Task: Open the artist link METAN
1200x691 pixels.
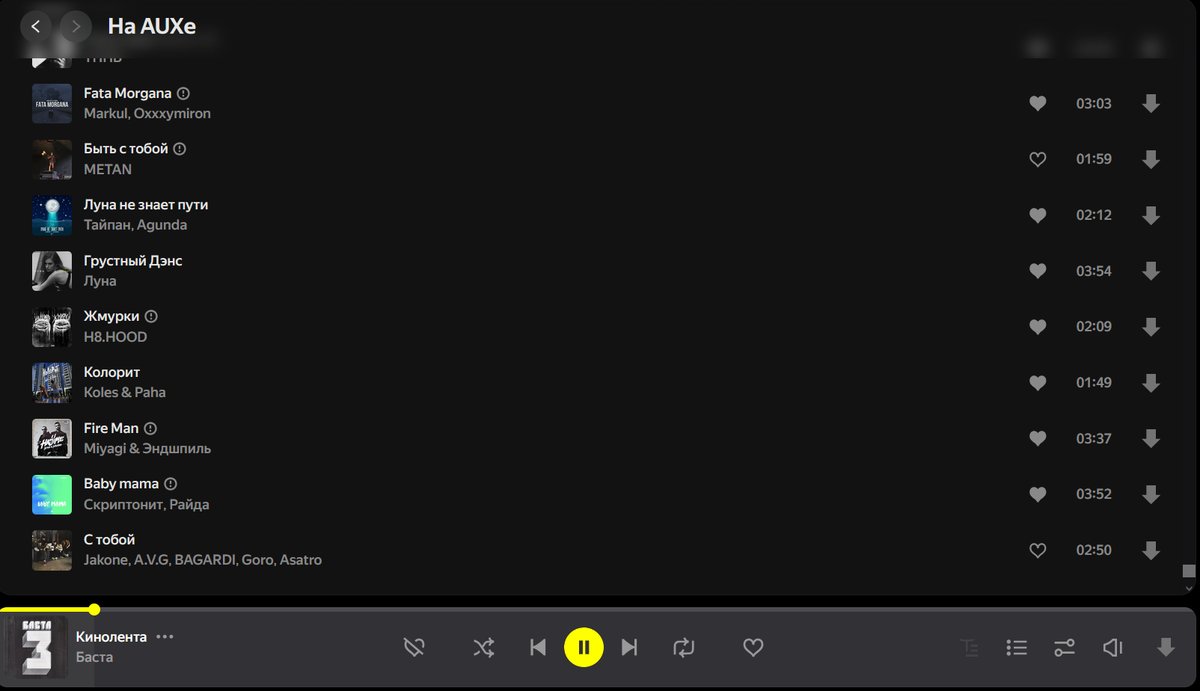Action: click(x=108, y=169)
